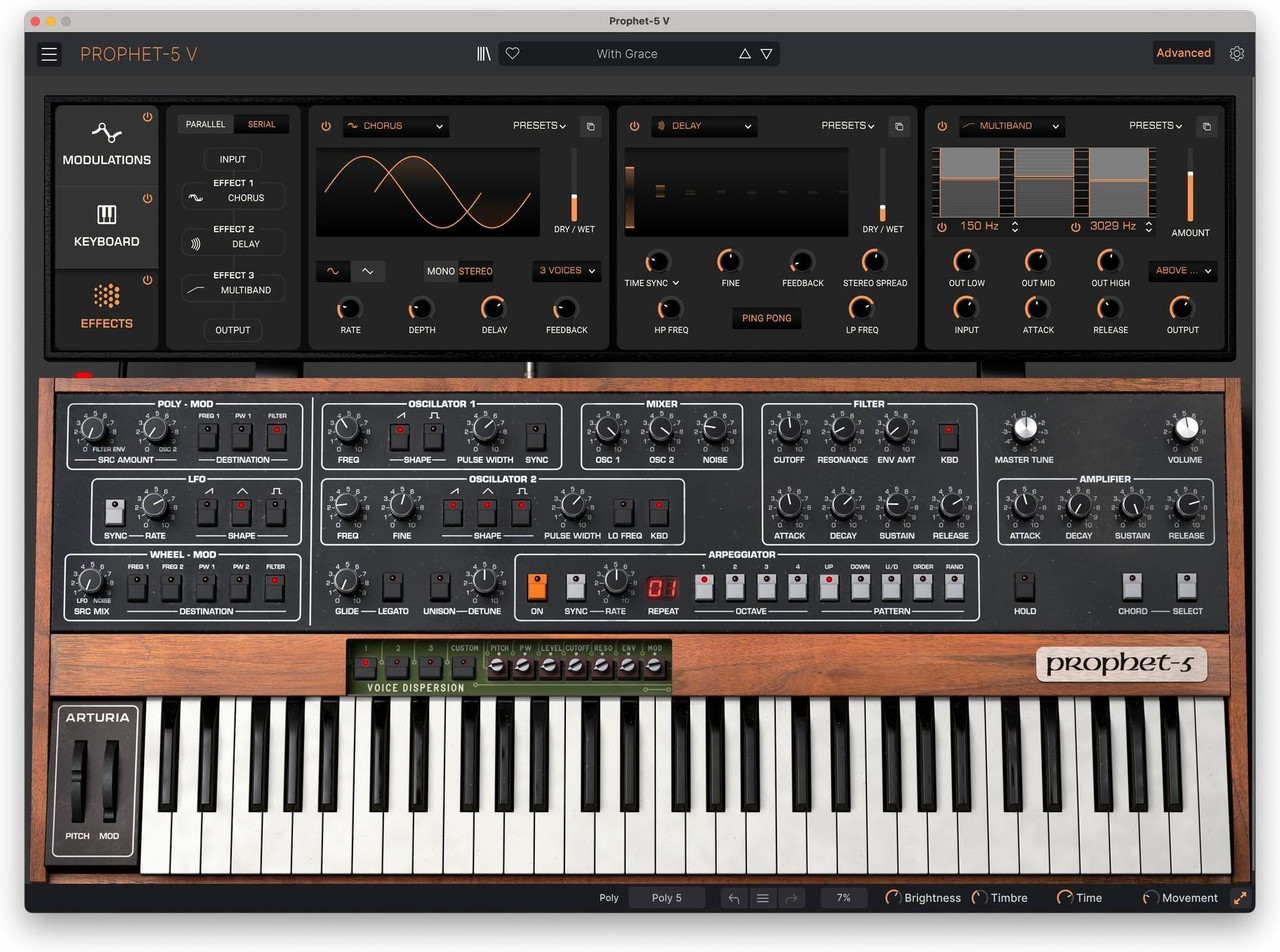Image resolution: width=1280 pixels, height=952 pixels.
Task: Select the sine chorus waveform icon
Action: point(333,271)
